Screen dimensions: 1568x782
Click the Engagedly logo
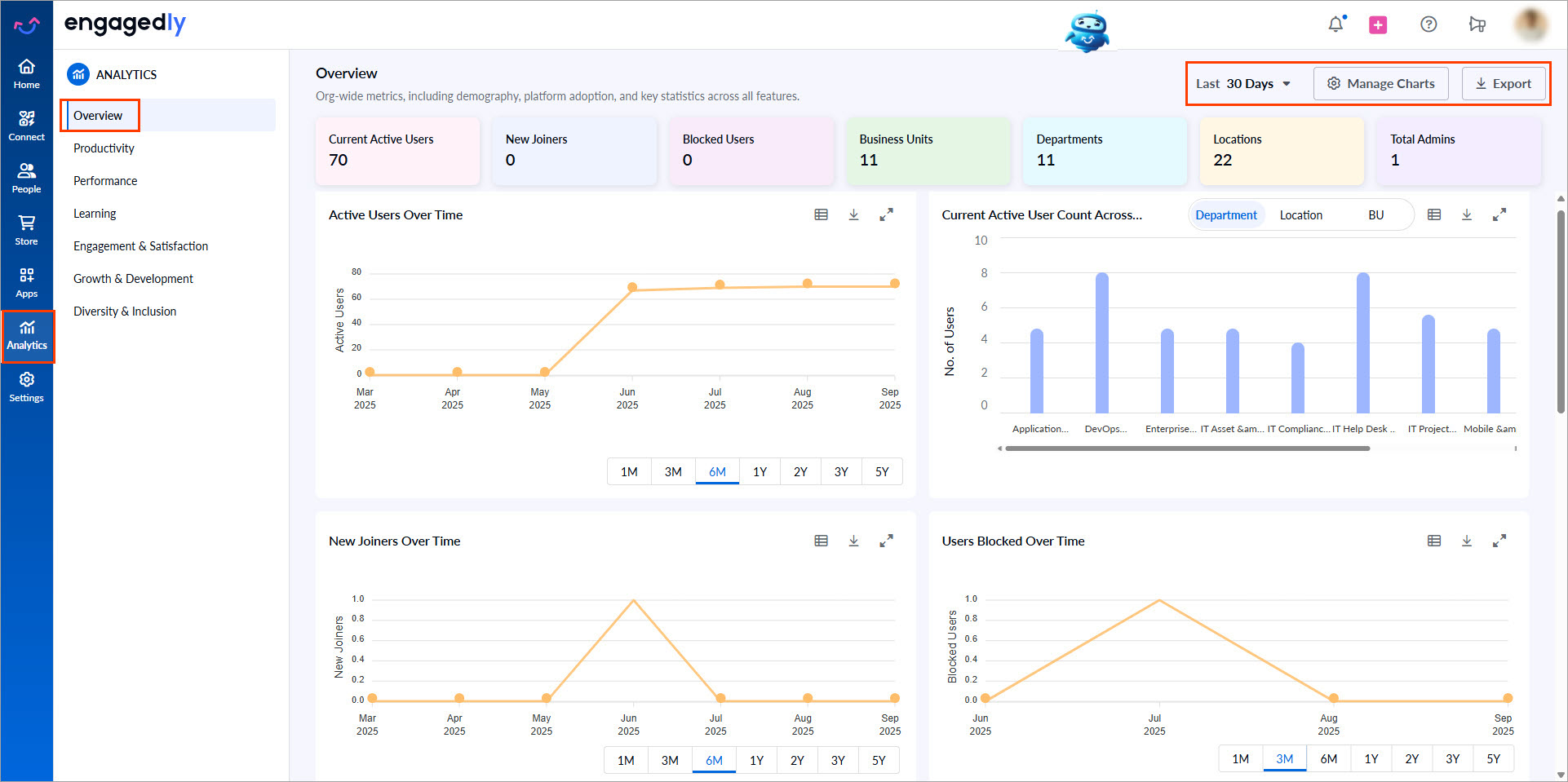(125, 24)
